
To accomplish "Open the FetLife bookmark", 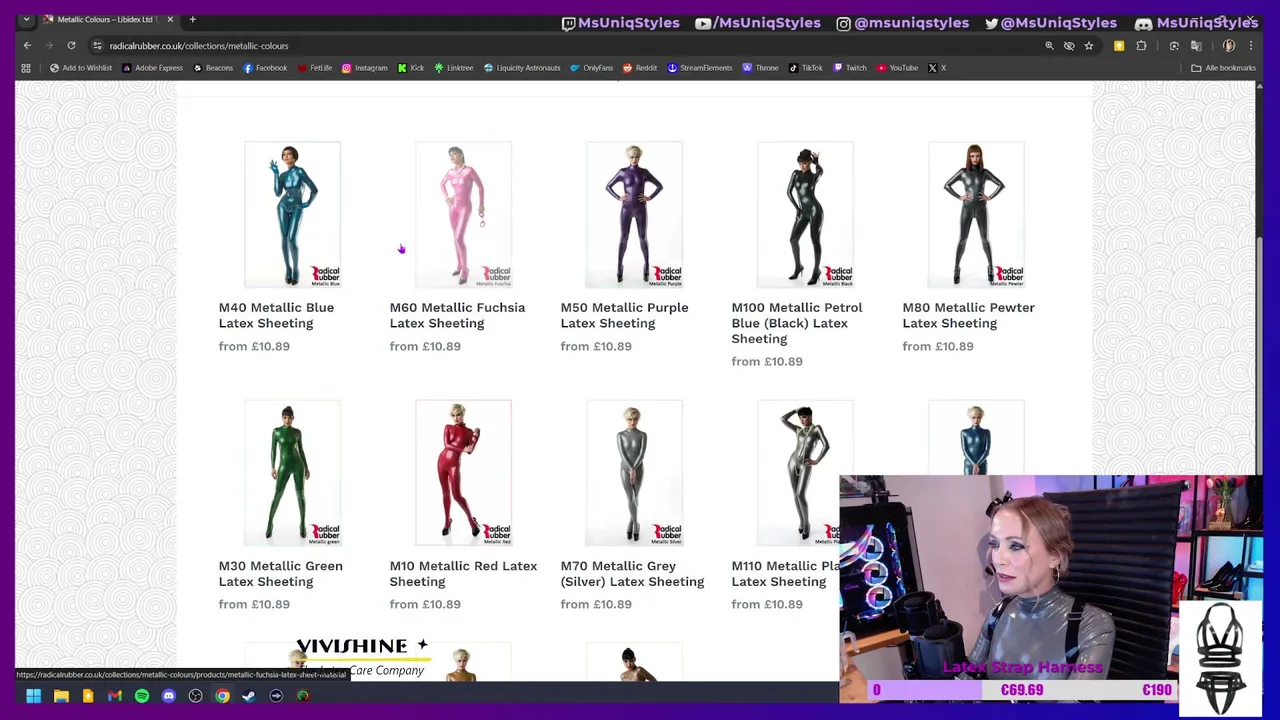I will [x=315, y=68].
